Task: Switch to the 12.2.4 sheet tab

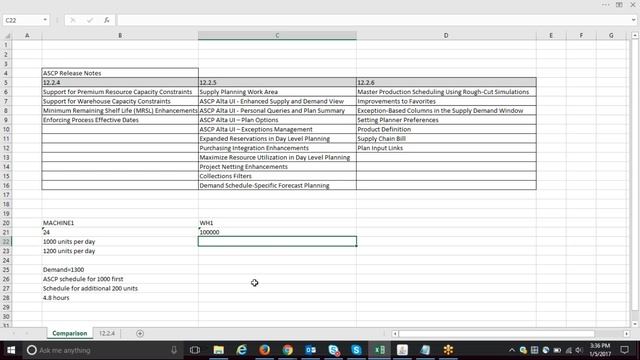Action: [107, 333]
